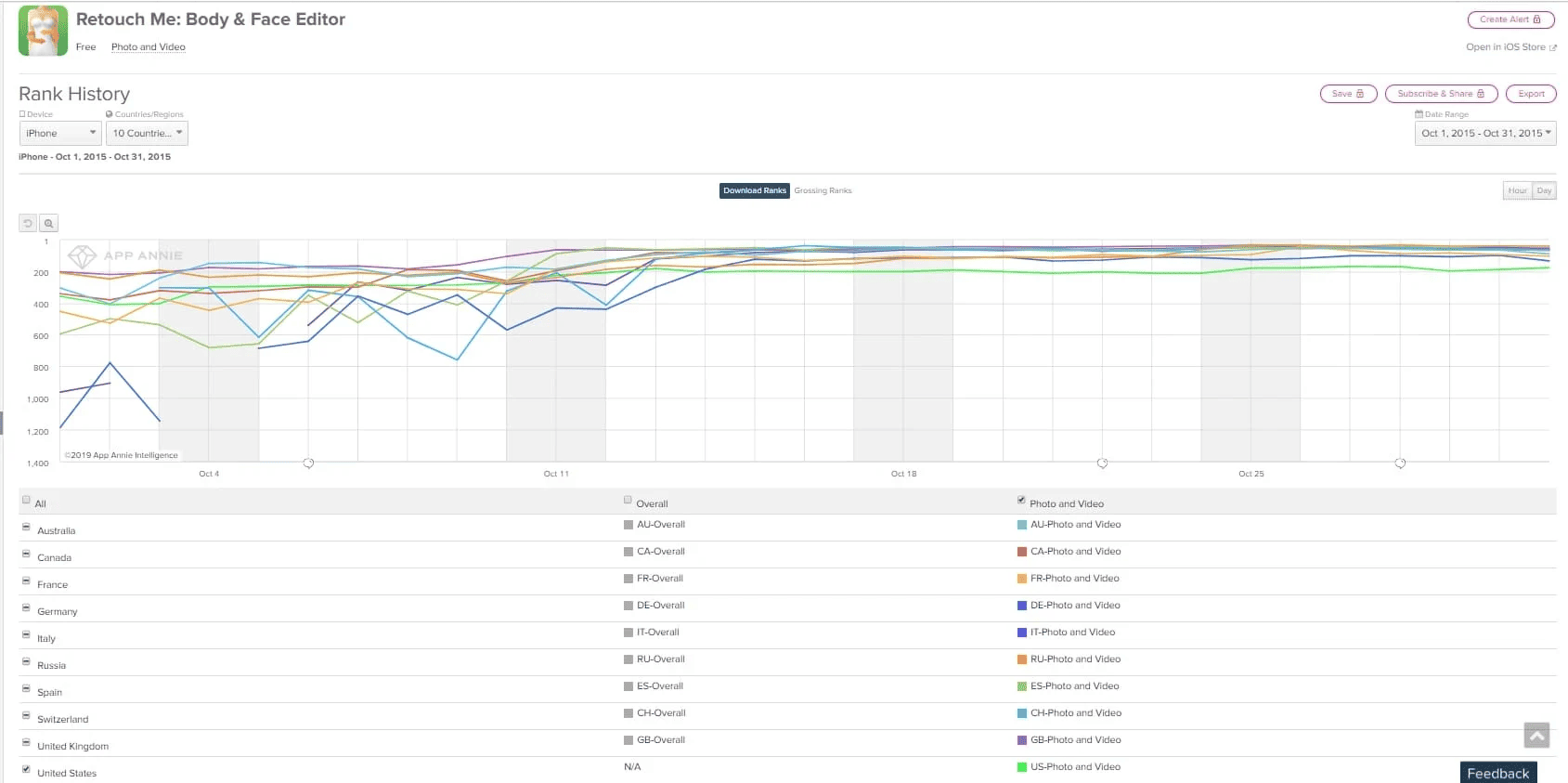Image resolution: width=1568 pixels, height=783 pixels.
Task: Click the event marker below Oct 11
Action: (x=308, y=463)
